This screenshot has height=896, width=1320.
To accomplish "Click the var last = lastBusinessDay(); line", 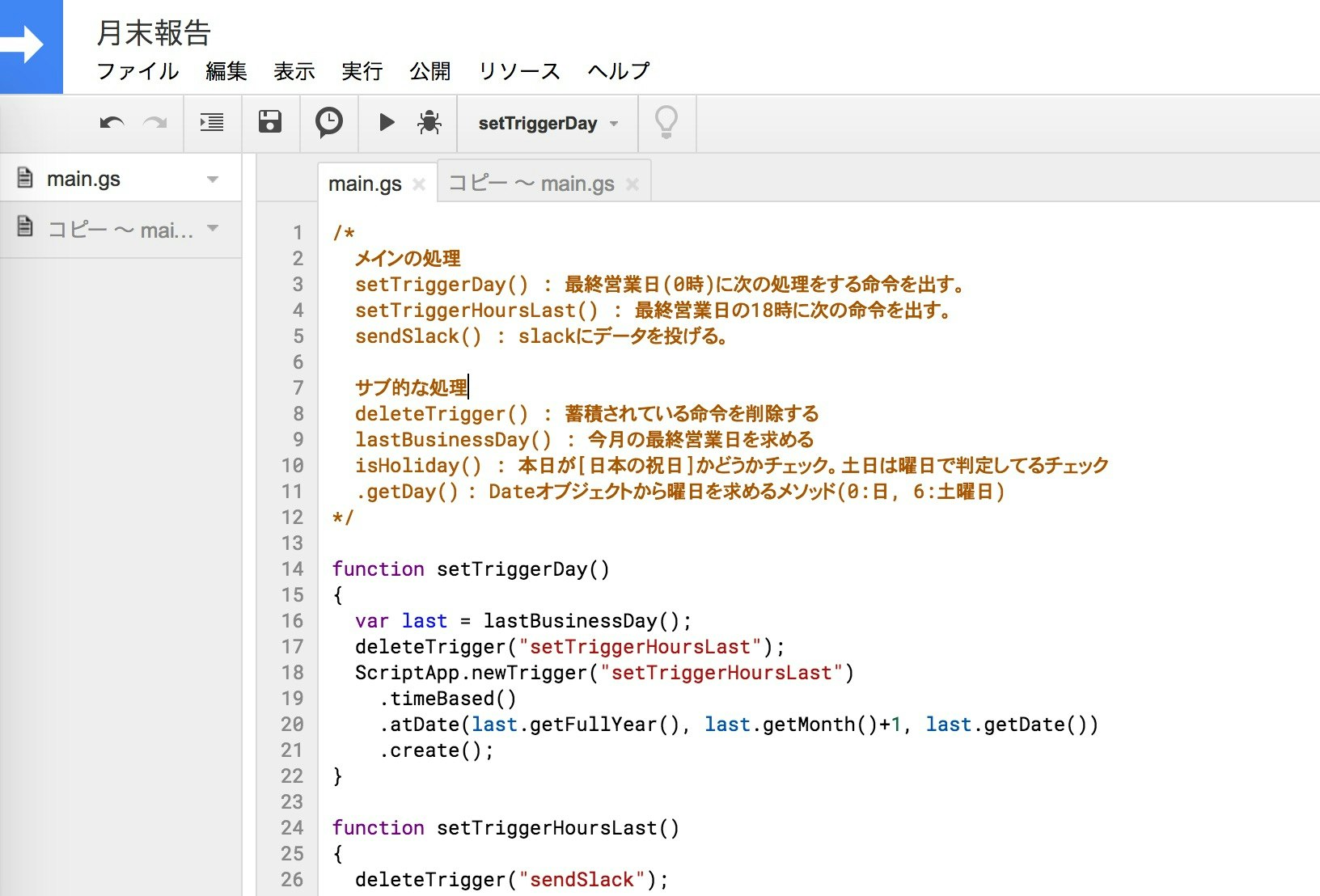I will tap(523, 621).
